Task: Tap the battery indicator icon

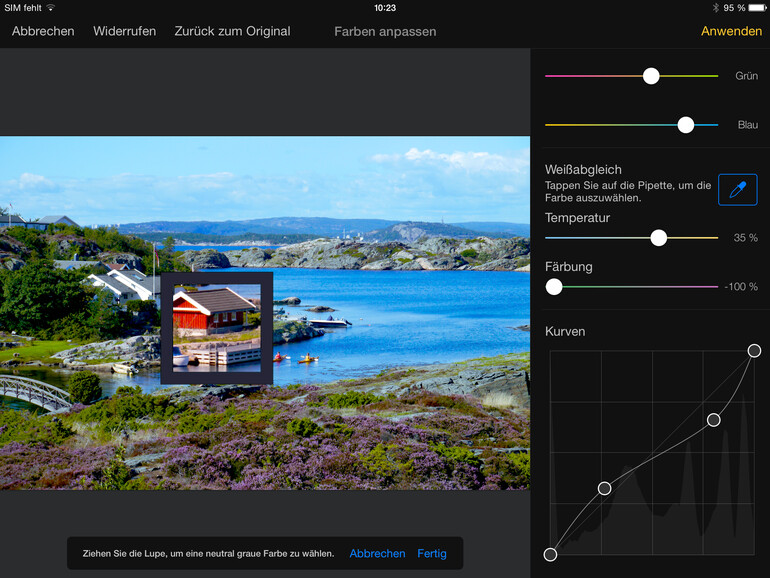Action: pyautogui.click(x=757, y=8)
